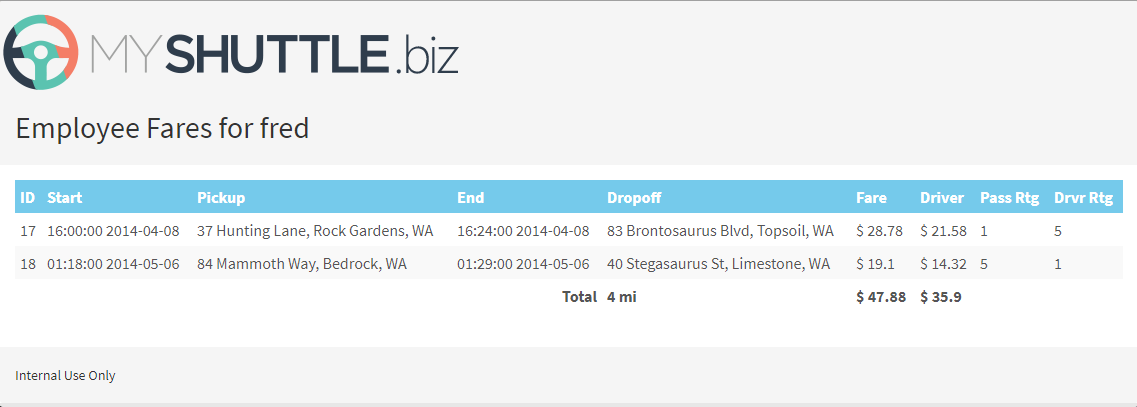The width and height of the screenshot is (1137, 407).
Task: Click the MyShuttle steering wheel logo icon
Action: (x=41, y=52)
